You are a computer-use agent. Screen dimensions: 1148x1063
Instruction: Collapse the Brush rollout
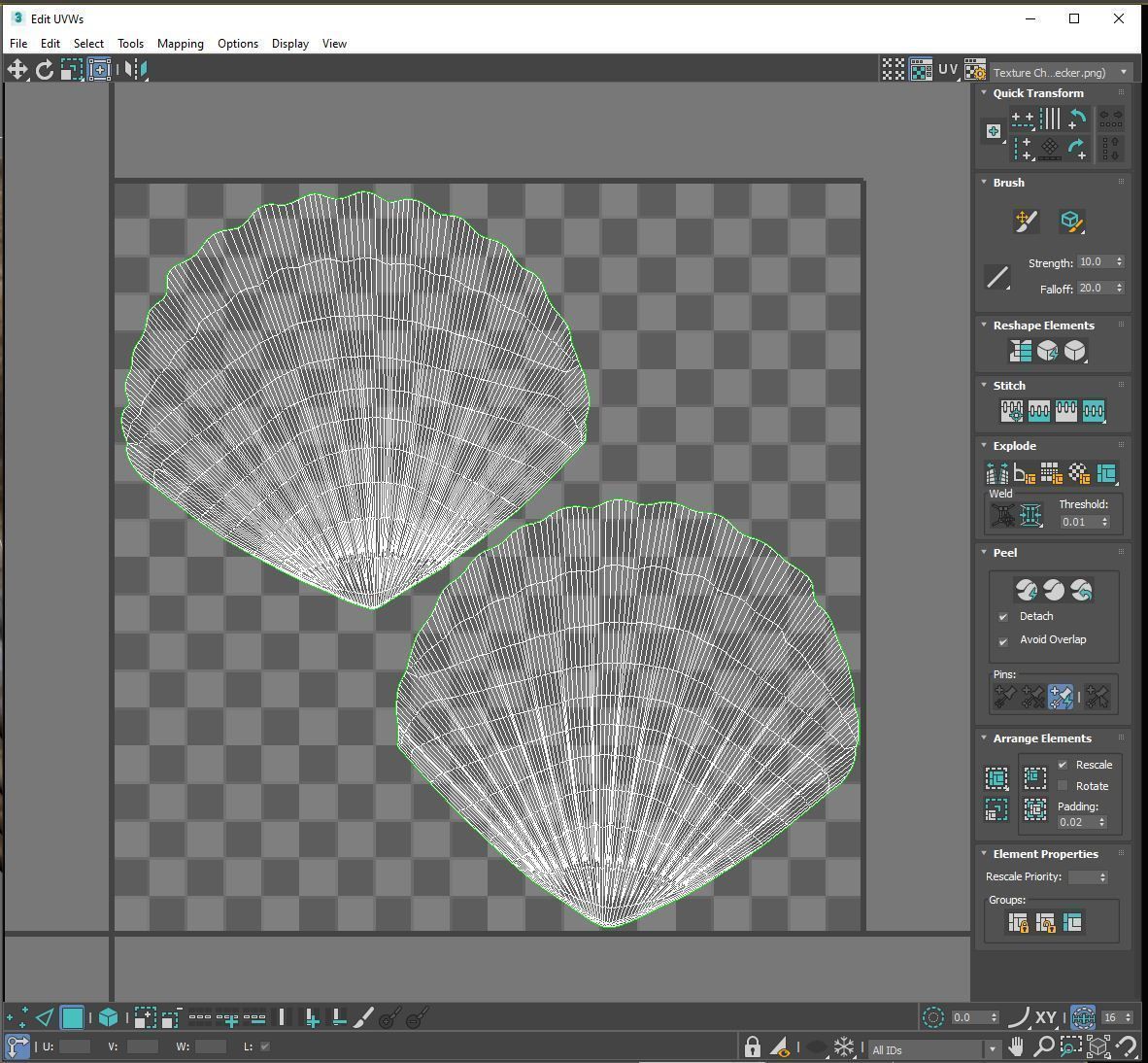pyautogui.click(x=984, y=182)
